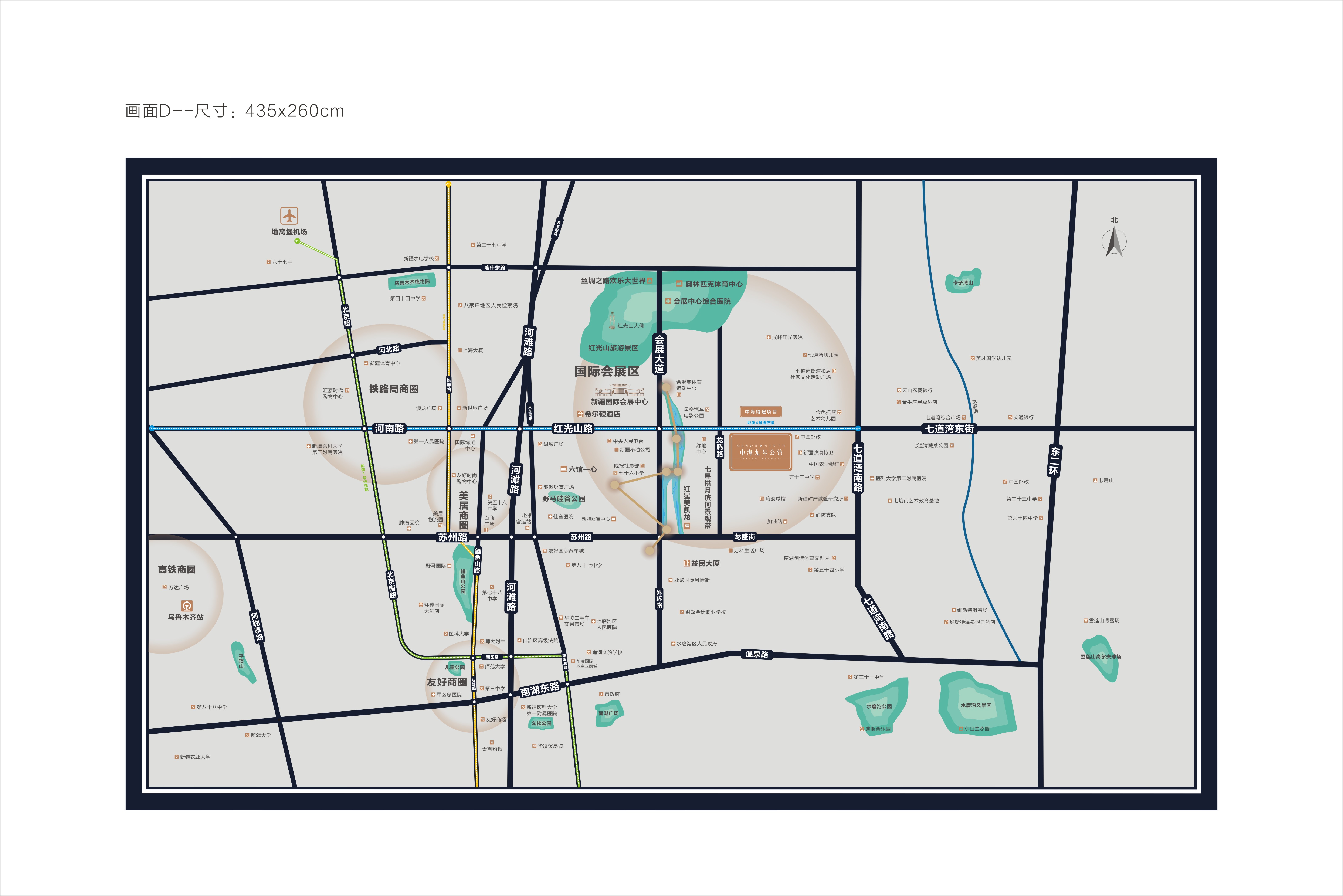The image size is (1343, 896).
Task: Click the 外环路 road label
Action: pos(659,599)
